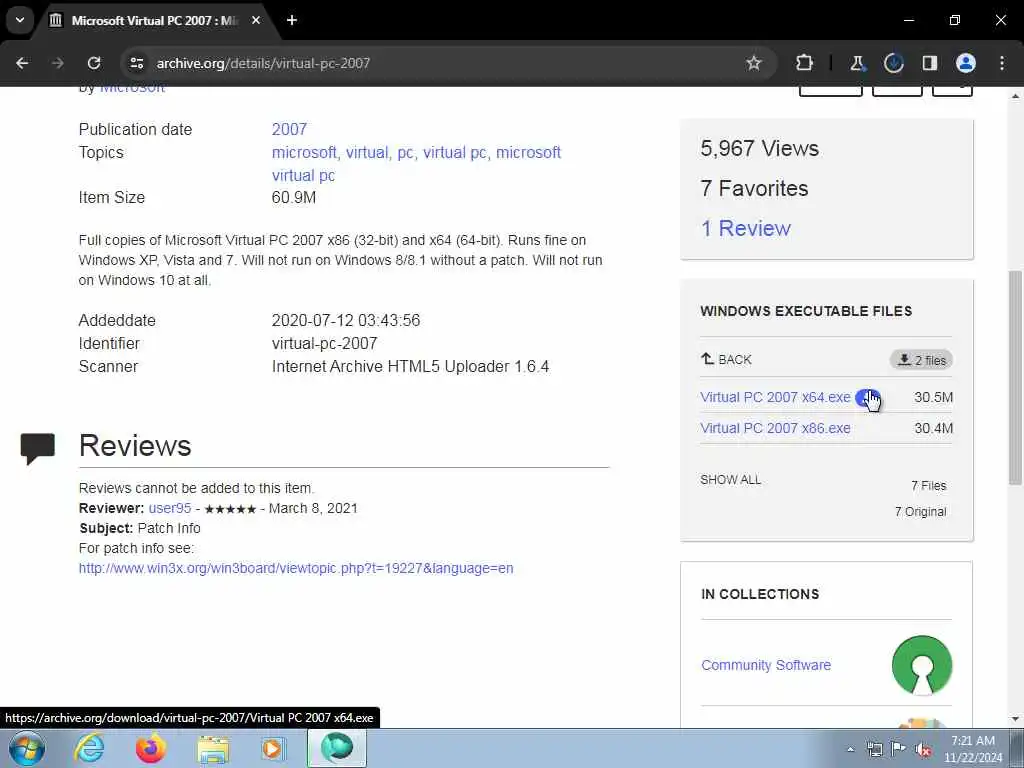Click the 60.9M item size value
1024x768 pixels.
click(294, 197)
